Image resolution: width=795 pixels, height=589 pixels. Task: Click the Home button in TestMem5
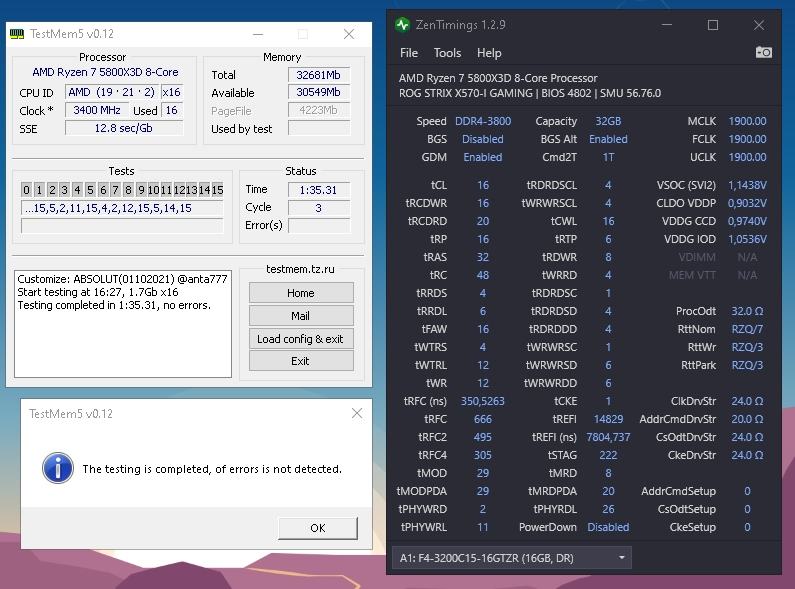coord(301,293)
